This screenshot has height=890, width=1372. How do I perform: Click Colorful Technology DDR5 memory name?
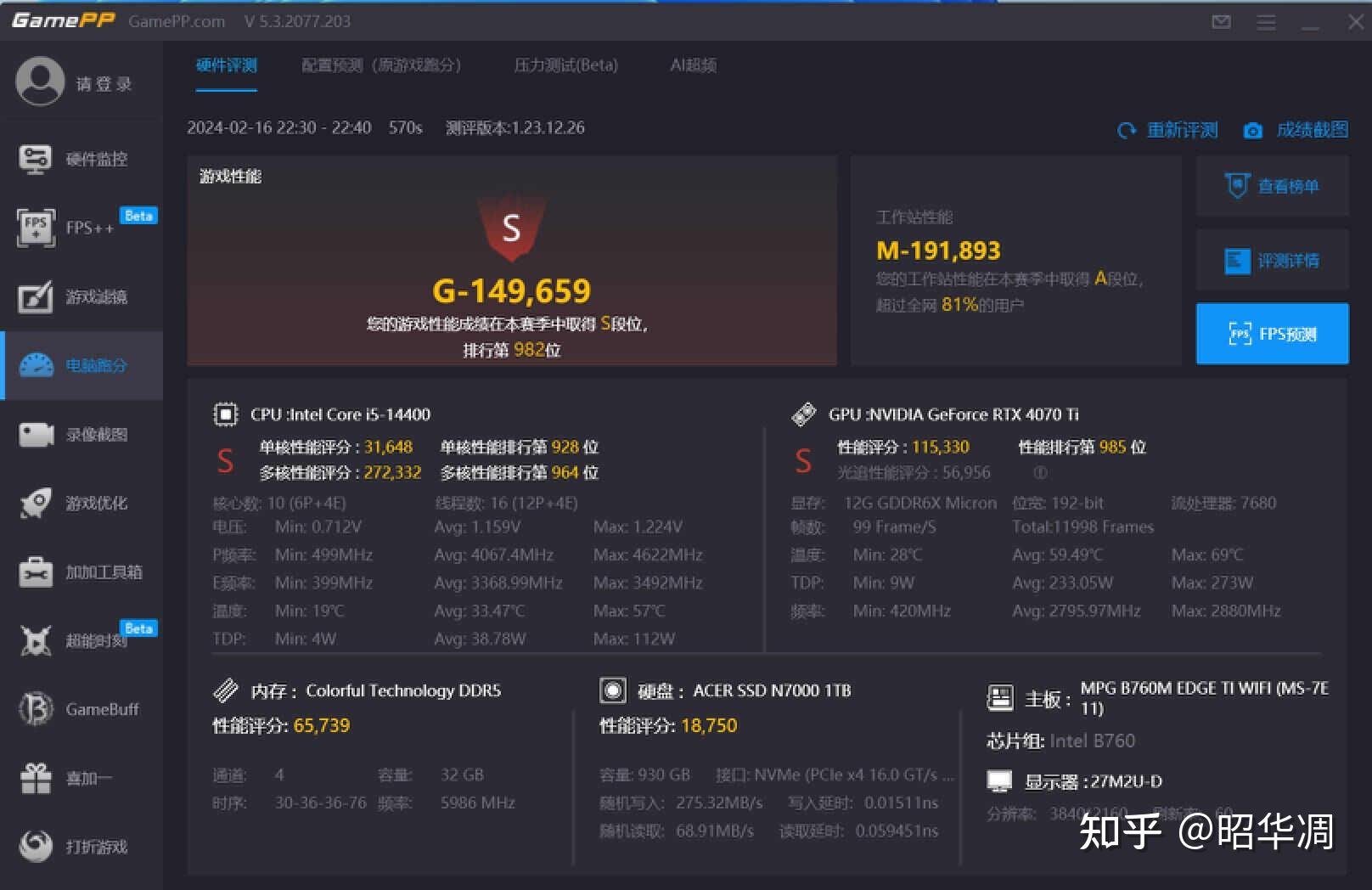[403, 690]
